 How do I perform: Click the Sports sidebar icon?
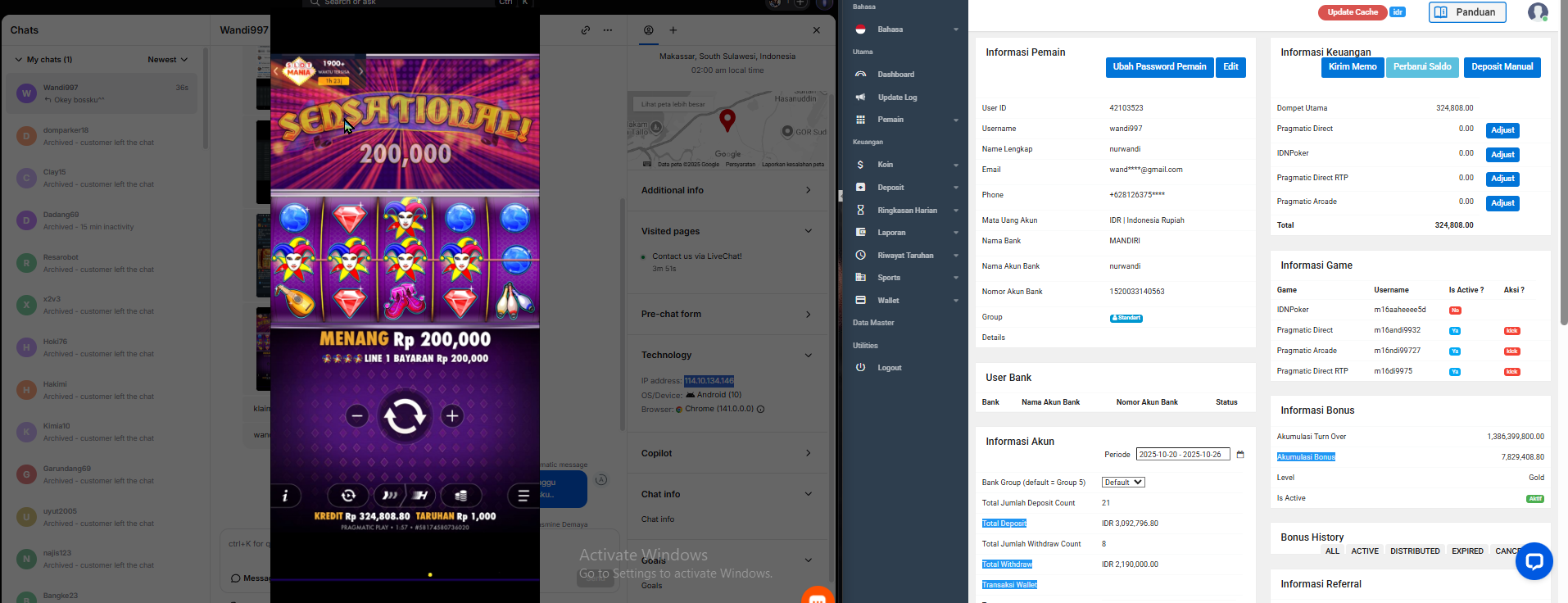pyautogui.click(x=860, y=278)
